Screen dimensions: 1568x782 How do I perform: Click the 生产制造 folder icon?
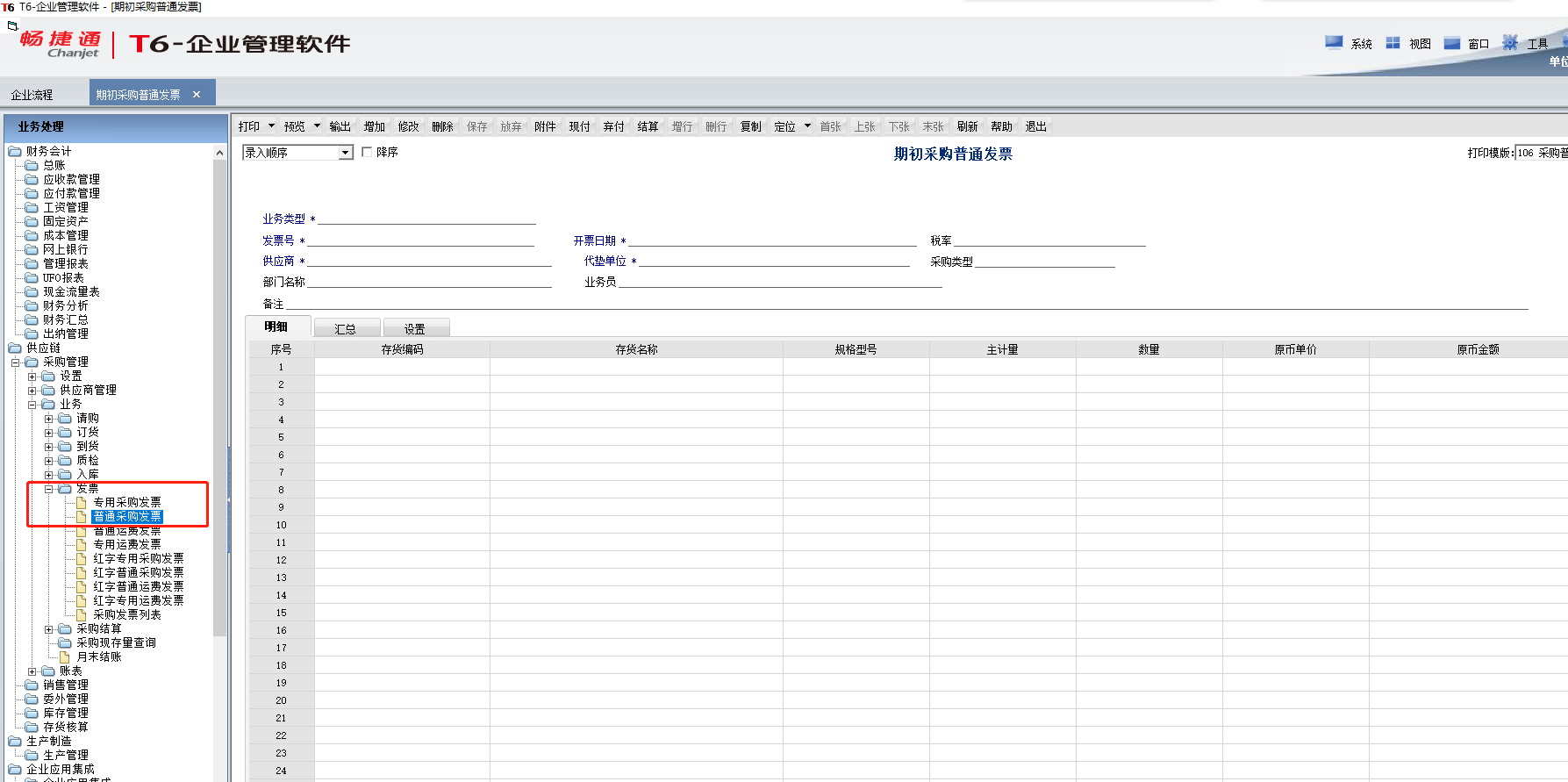(15, 741)
